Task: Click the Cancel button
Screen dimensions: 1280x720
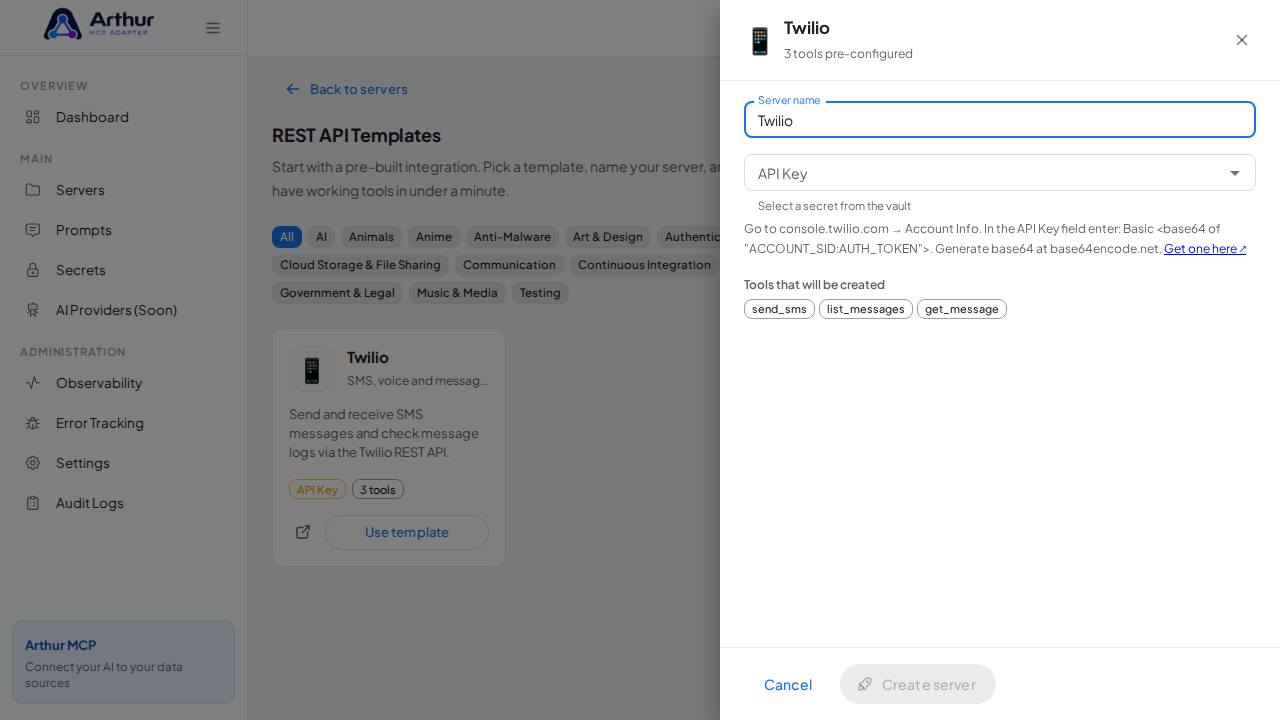Action: (x=788, y=684)
